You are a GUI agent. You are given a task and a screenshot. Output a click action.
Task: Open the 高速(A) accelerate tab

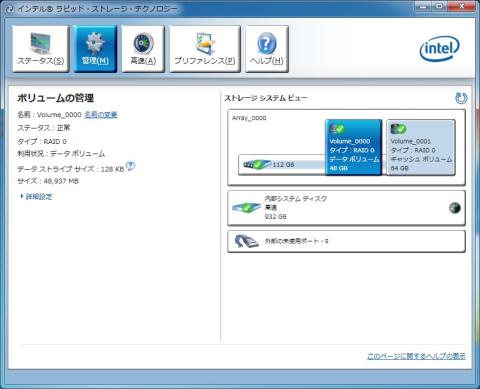click(143, 49)
